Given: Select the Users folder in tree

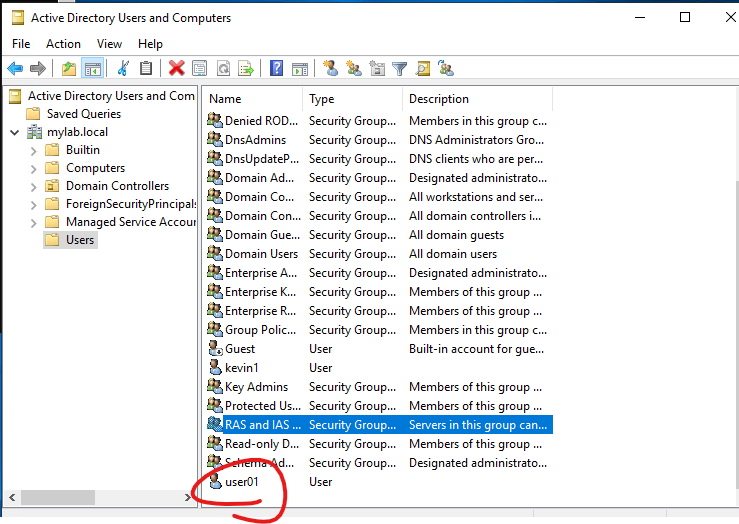Looking at the screenshot, I should click(71, 240).
